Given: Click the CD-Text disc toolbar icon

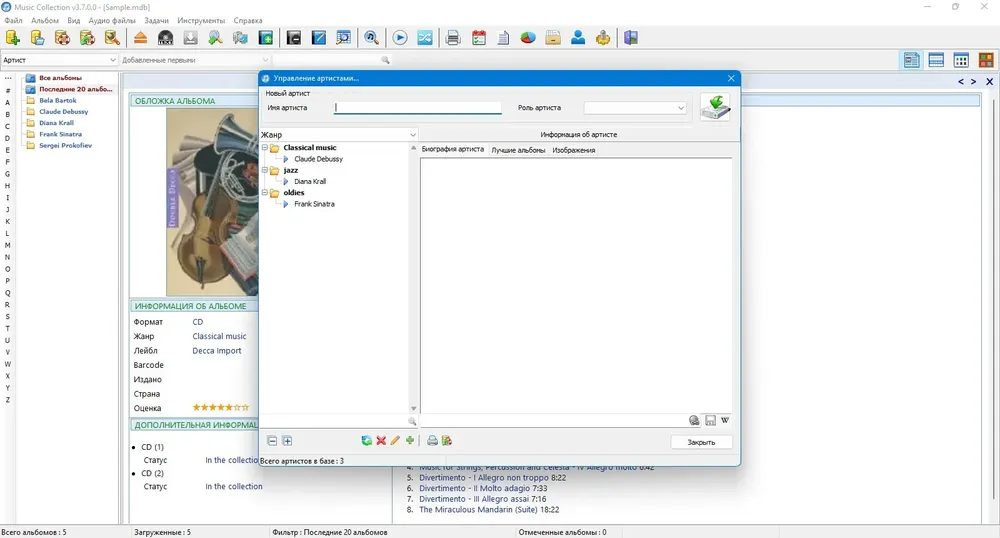Looking at the screenshot, I should coord(165,38).
